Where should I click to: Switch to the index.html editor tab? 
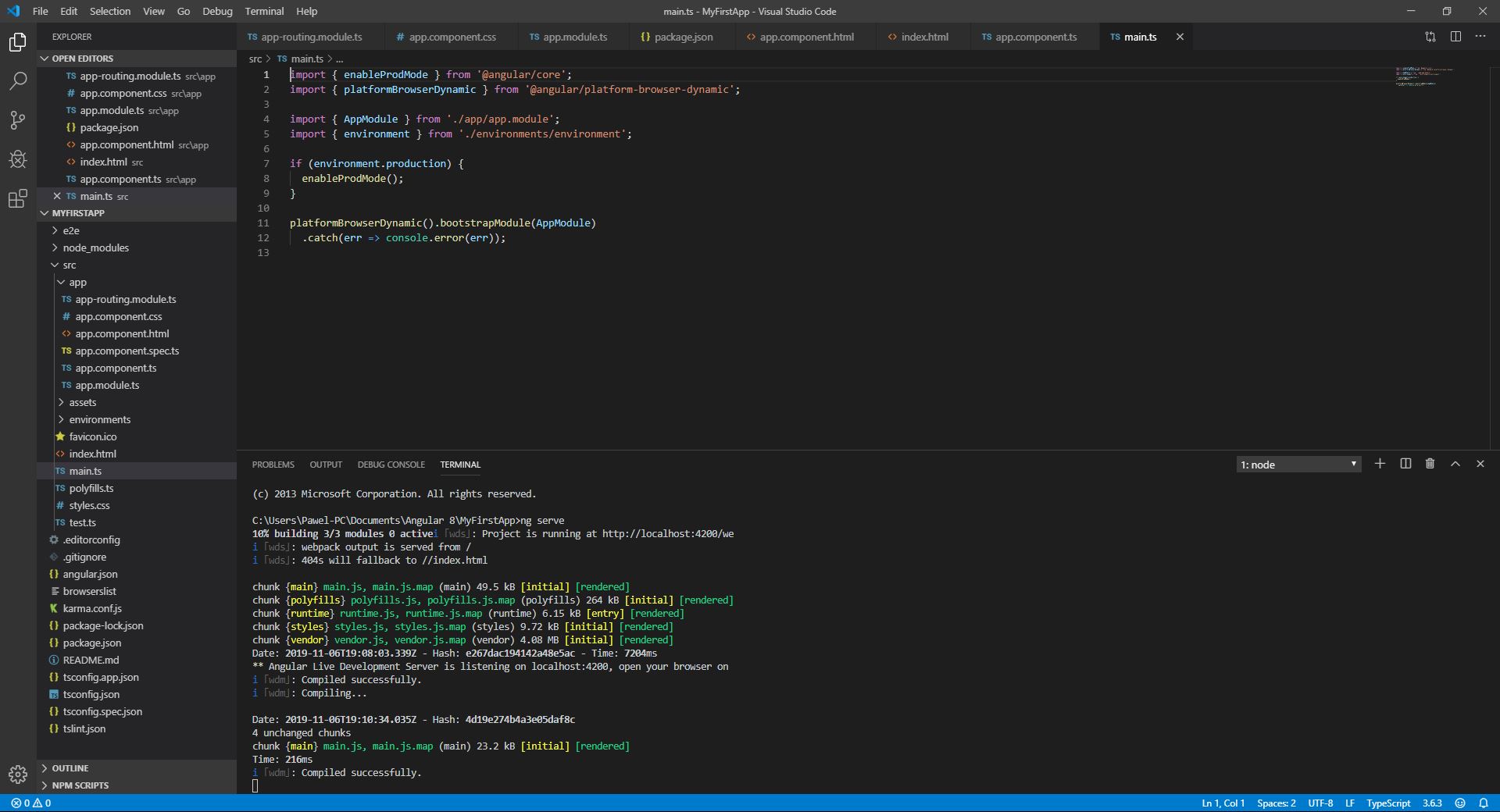(924, 37)
